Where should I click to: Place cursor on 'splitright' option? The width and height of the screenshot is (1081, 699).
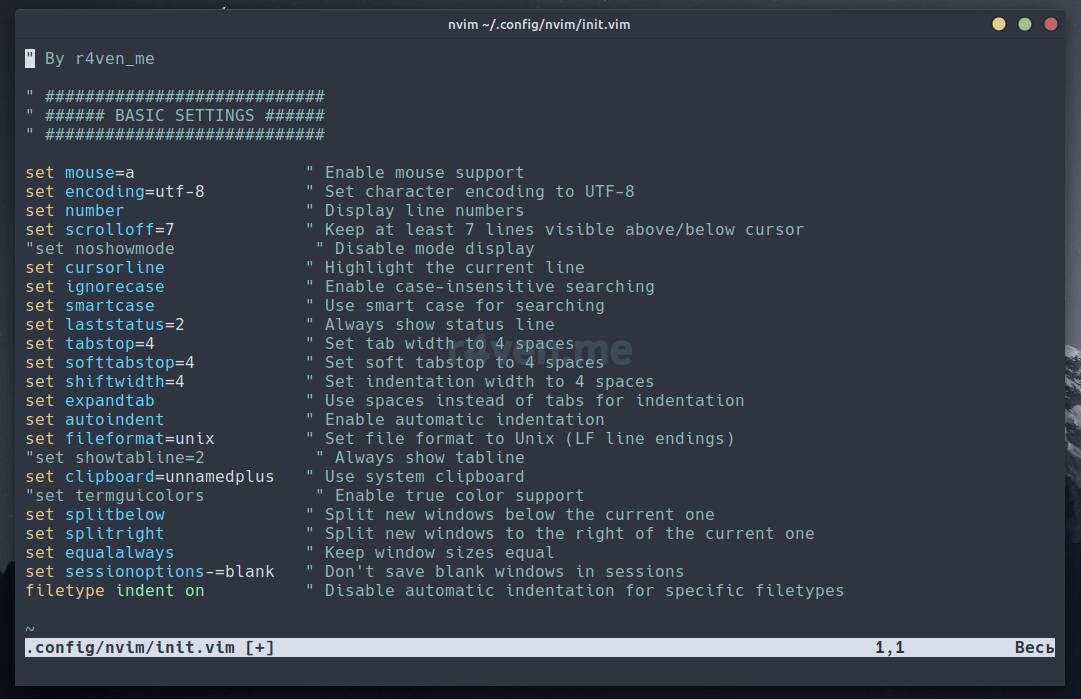[115, 534]
